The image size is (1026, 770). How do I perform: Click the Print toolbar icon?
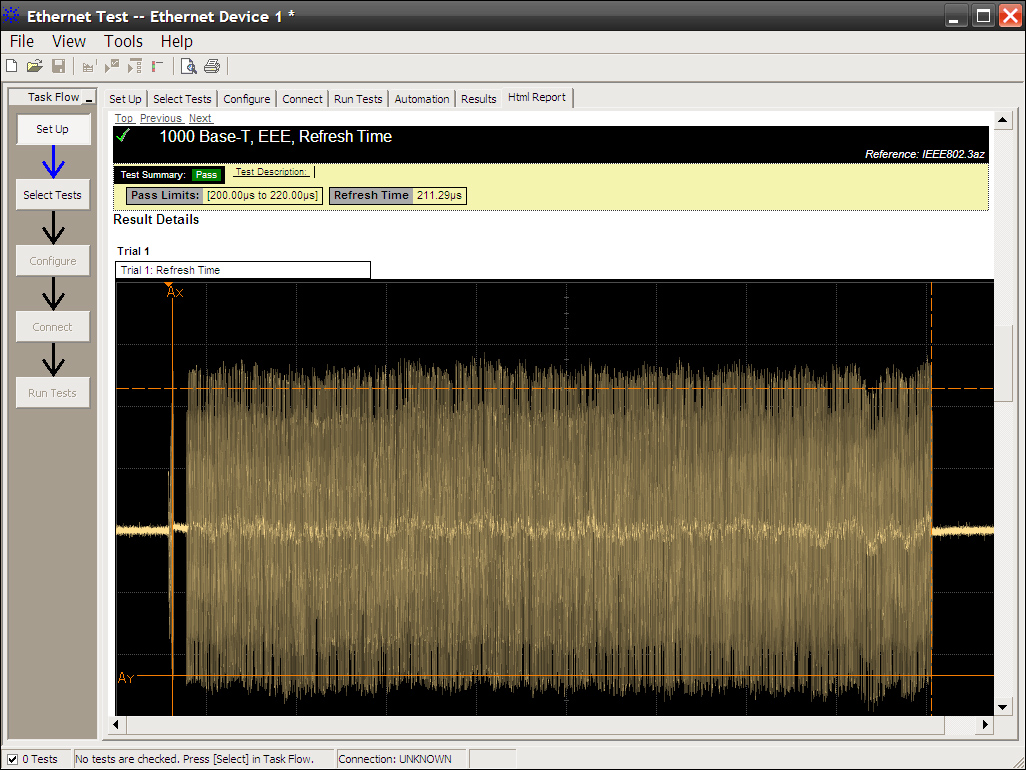click(x=212, y=67)
